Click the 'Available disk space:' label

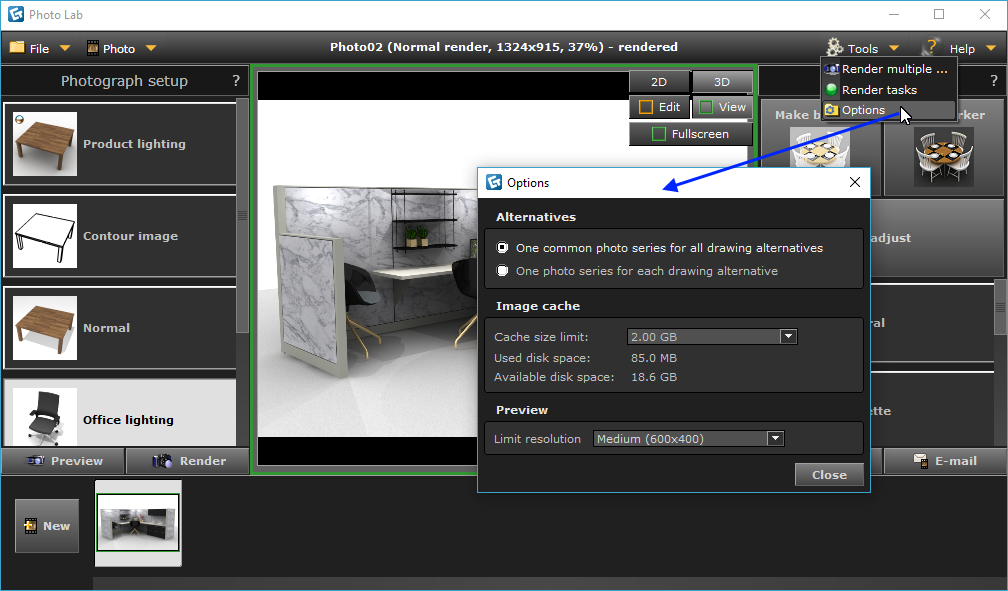(554, 377)
